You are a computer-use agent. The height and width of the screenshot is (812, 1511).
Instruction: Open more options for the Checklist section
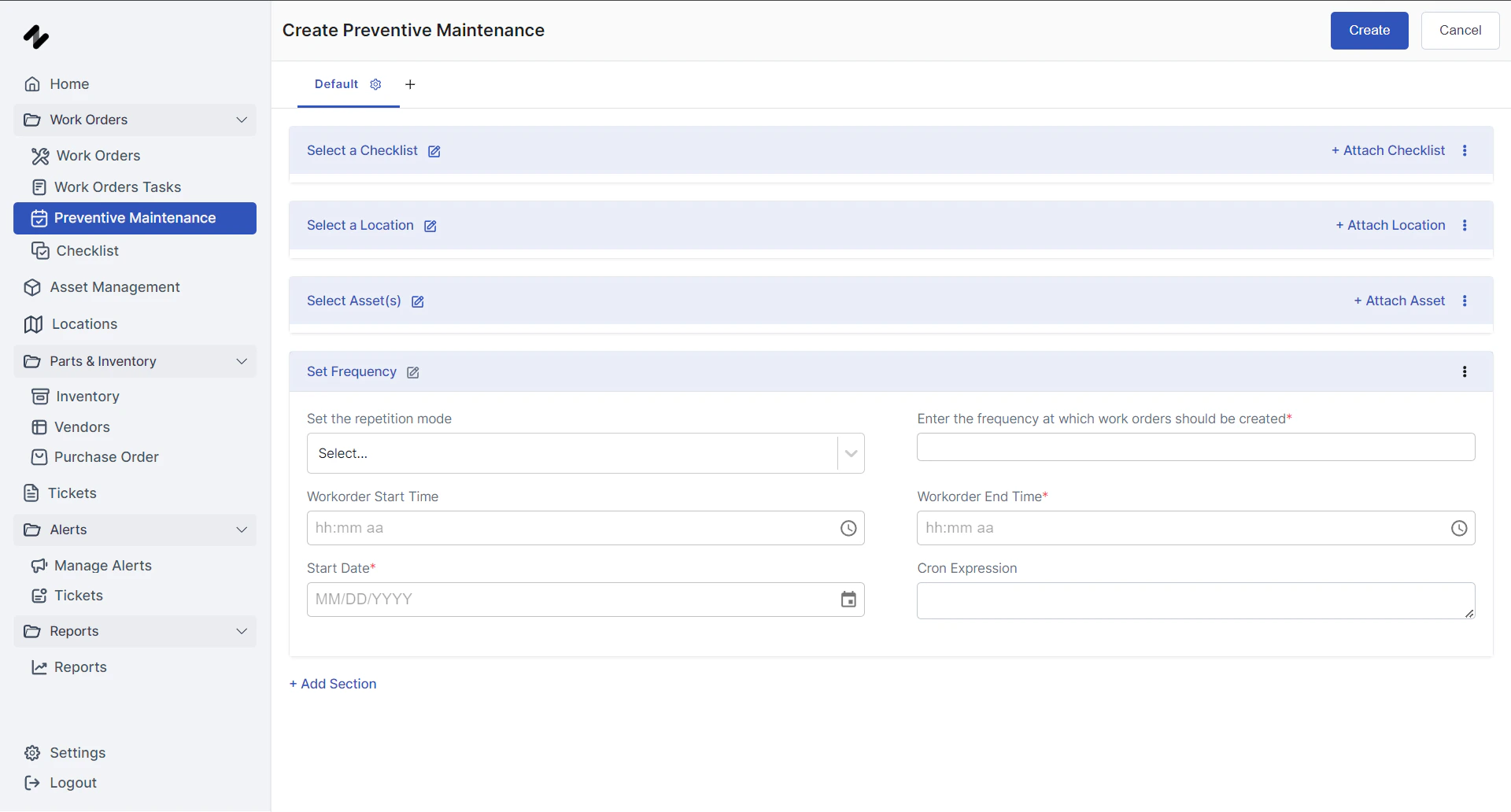pos(1465,150)
